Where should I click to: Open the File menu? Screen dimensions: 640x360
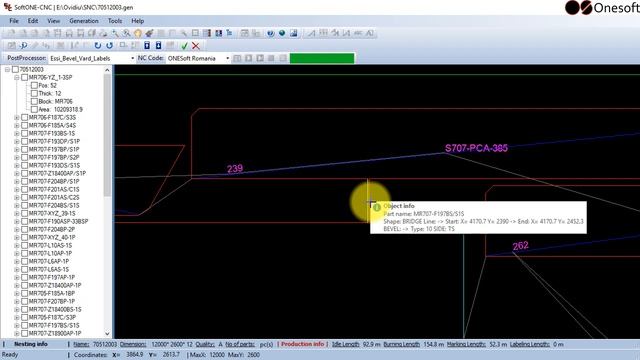14,21
